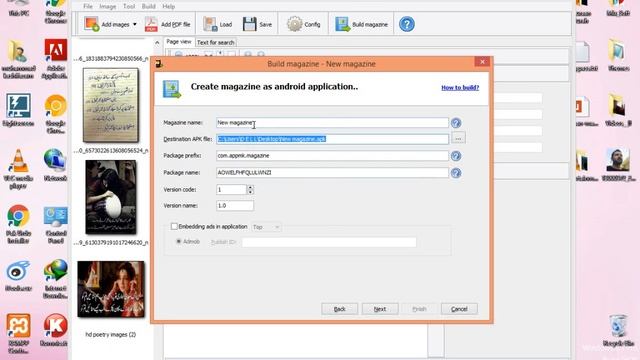Open the red K application desktop icon

click(x=55, y=330)
